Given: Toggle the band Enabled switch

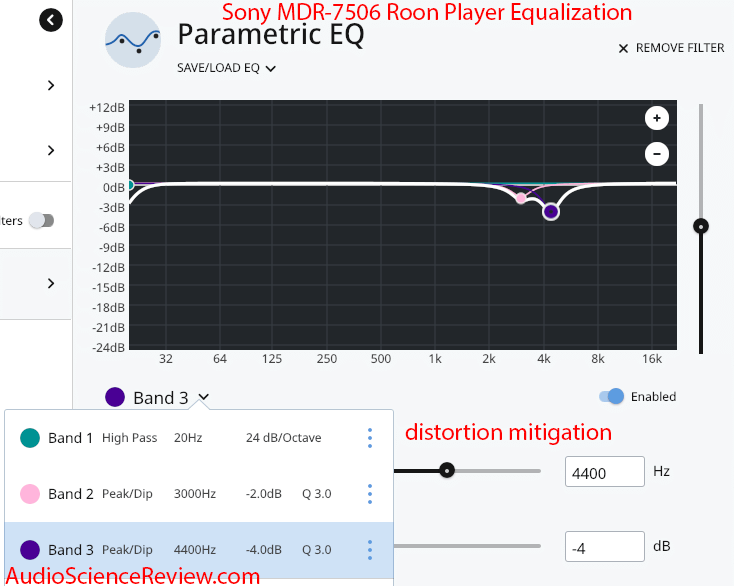Looking at the screenshot, I should 611,396.
